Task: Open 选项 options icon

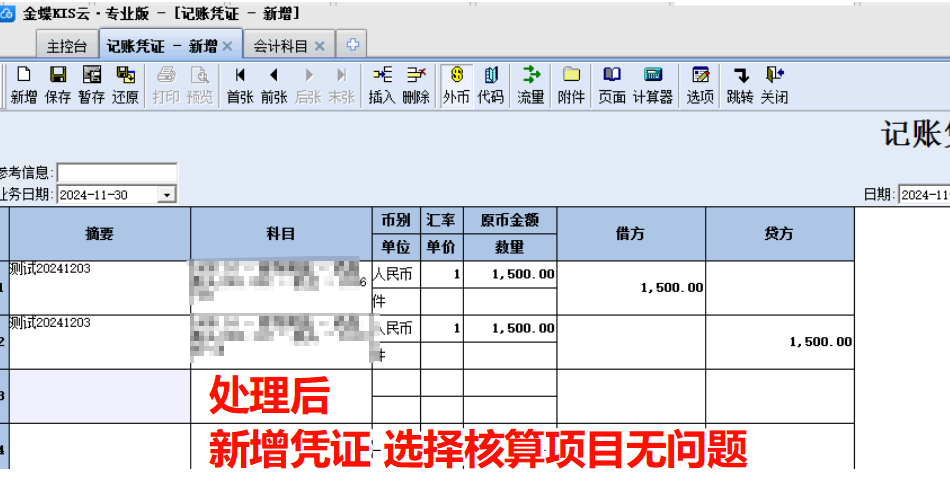Action: coord(700,85)
